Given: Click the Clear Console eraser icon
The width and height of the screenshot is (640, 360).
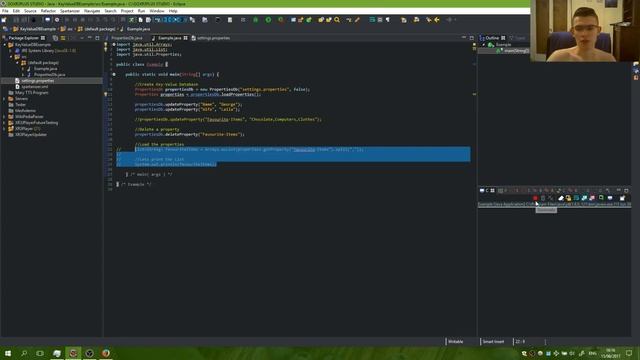Looking at the screenshot, I should pos(561,198).
